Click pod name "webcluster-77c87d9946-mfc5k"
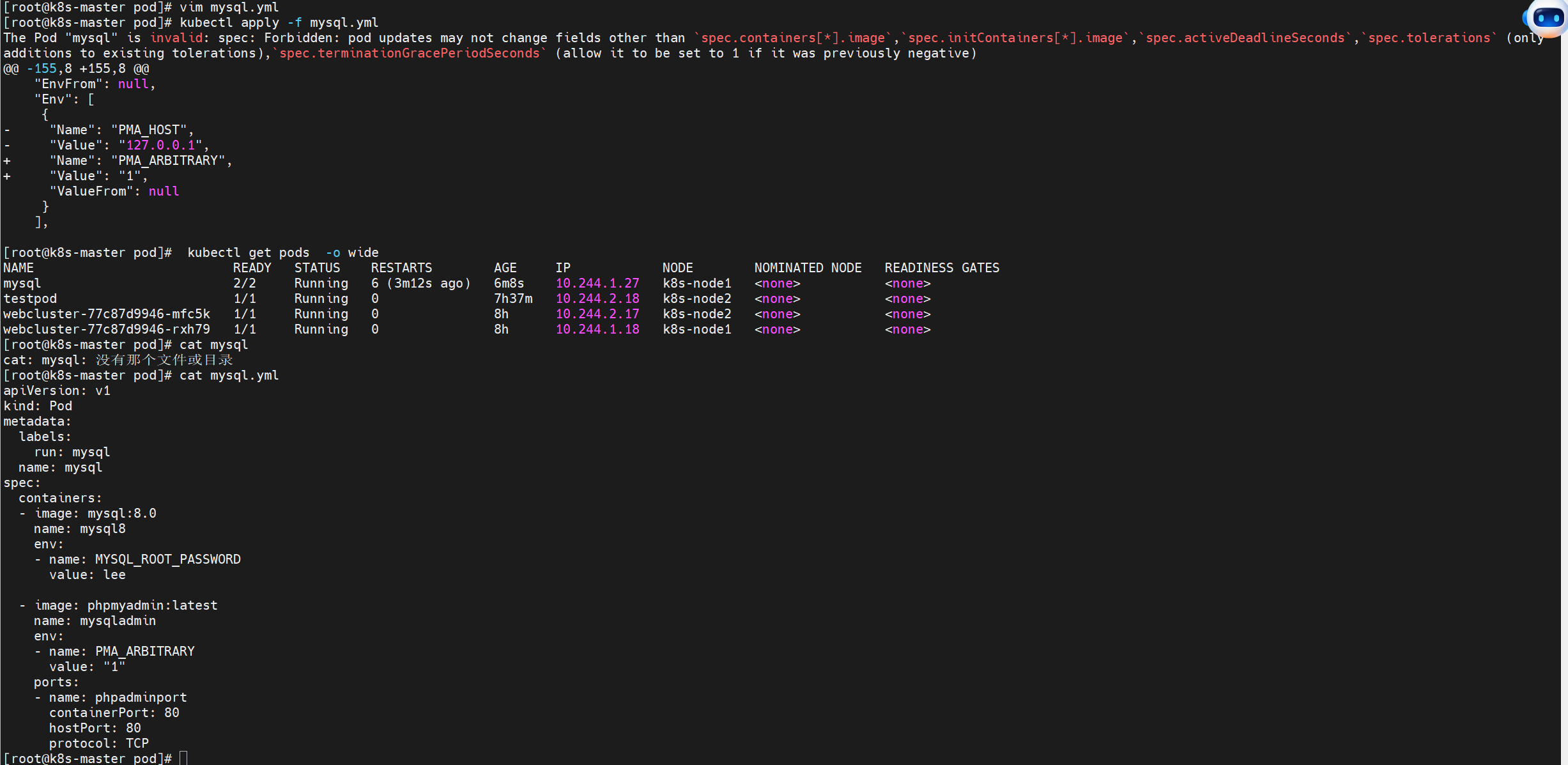 point(107,314)
